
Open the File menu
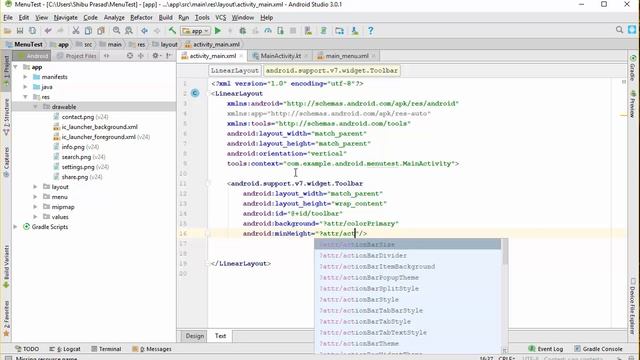(8, 18)
